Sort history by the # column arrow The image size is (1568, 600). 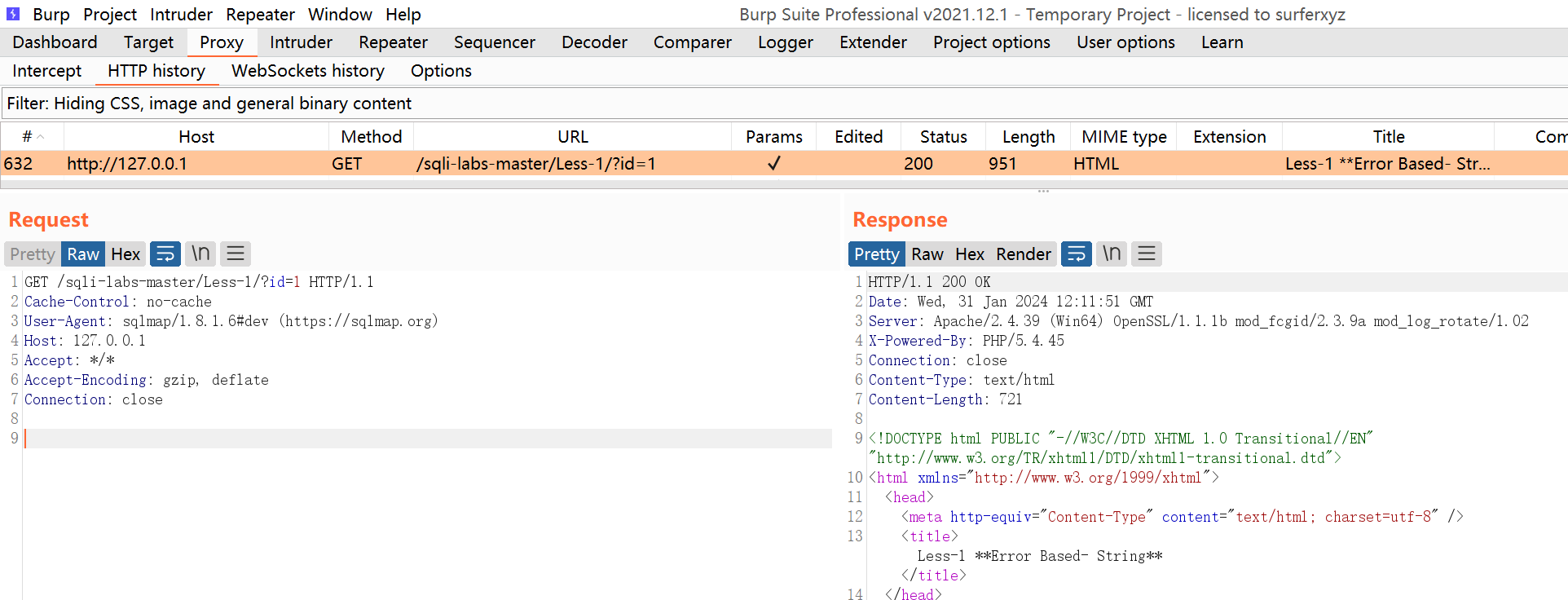pos(40,137)
